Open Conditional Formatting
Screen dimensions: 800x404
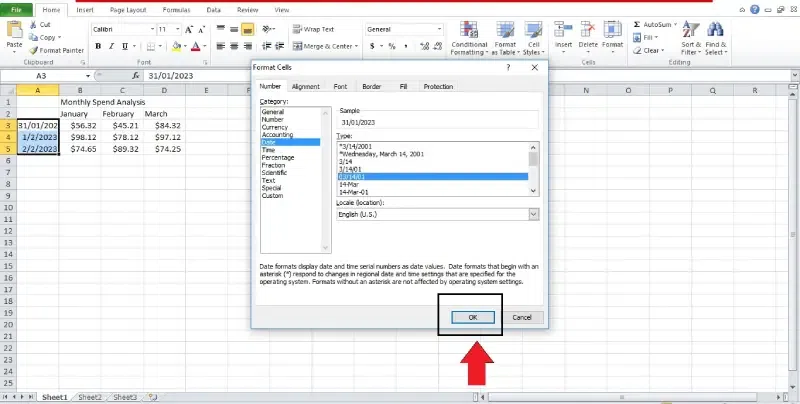tap(469, 38)
